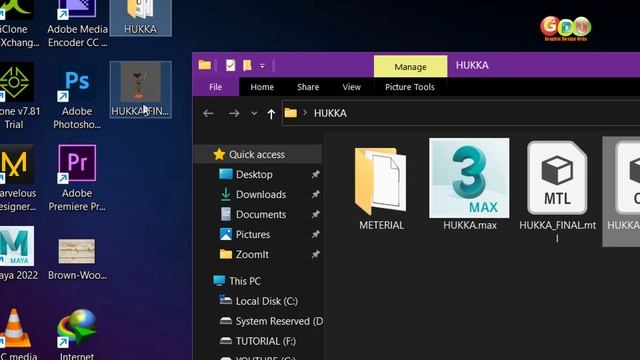Unpin Desktop using its pin icon
This screenshot has height=360, width=640.
pos(316,174)
